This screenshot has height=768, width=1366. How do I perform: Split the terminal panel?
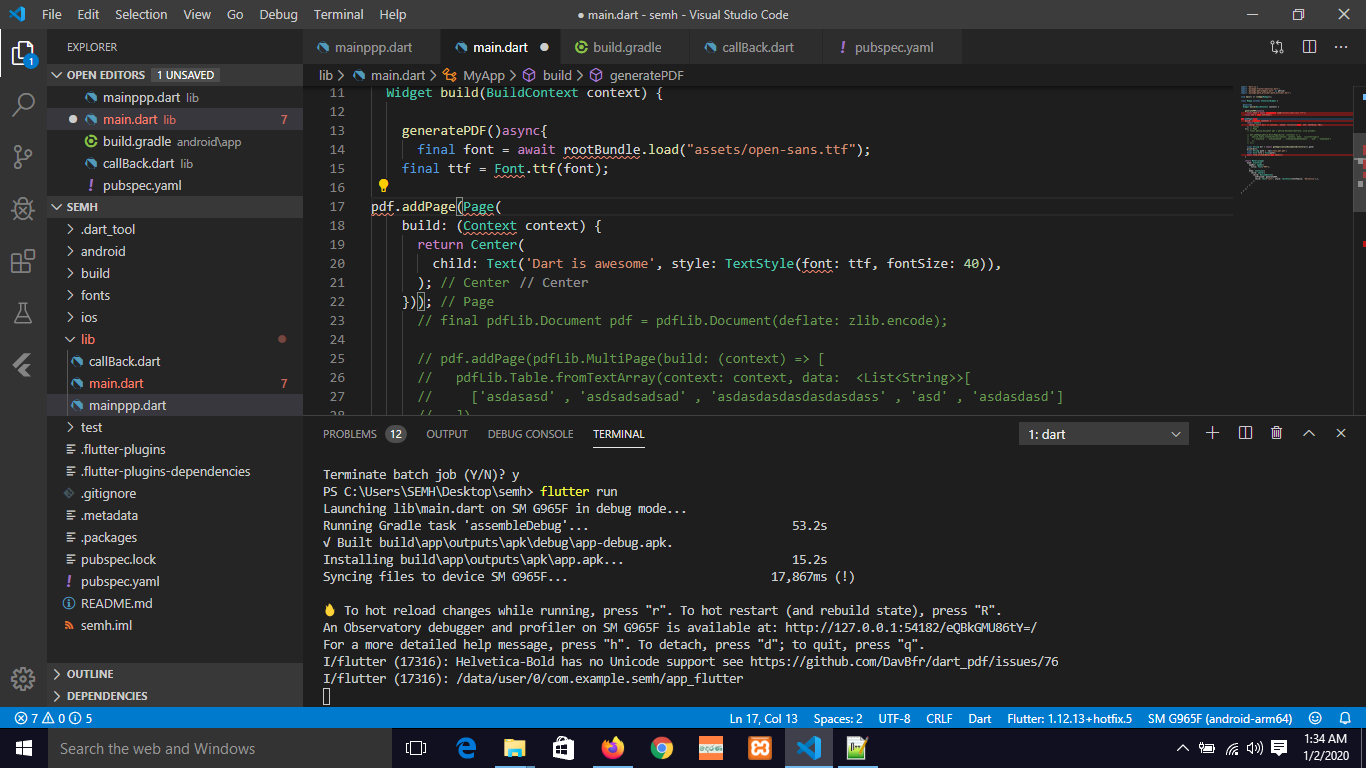coord(1245,433)
